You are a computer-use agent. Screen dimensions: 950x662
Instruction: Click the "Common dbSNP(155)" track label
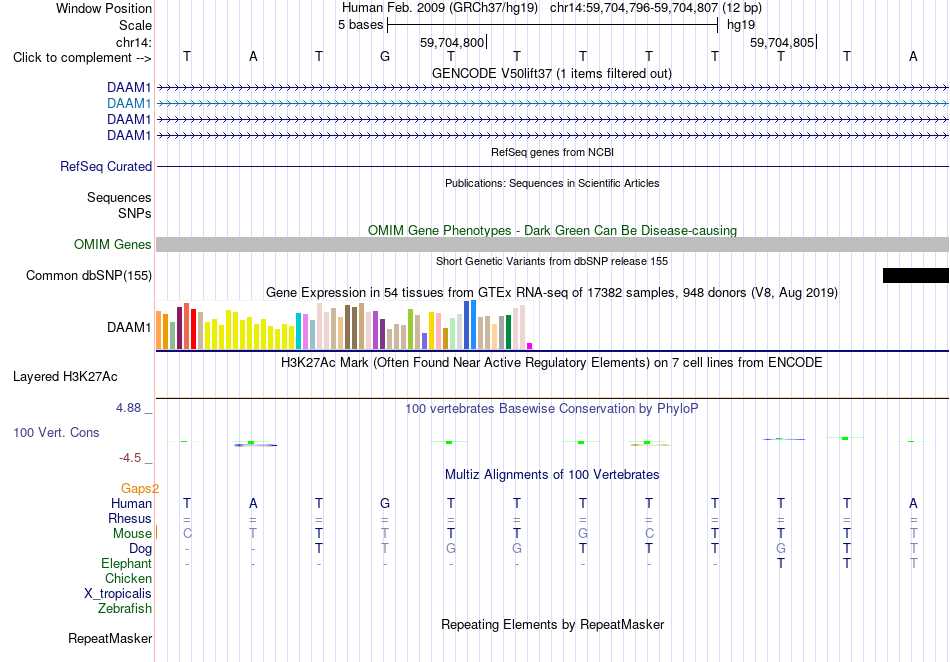[88, 276]
